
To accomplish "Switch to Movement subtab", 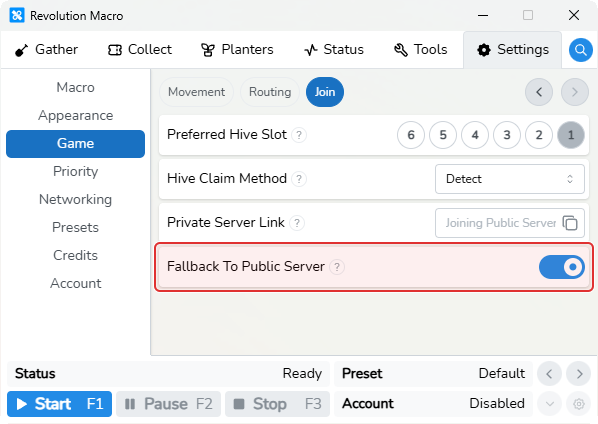I will (x=196, y=92).
